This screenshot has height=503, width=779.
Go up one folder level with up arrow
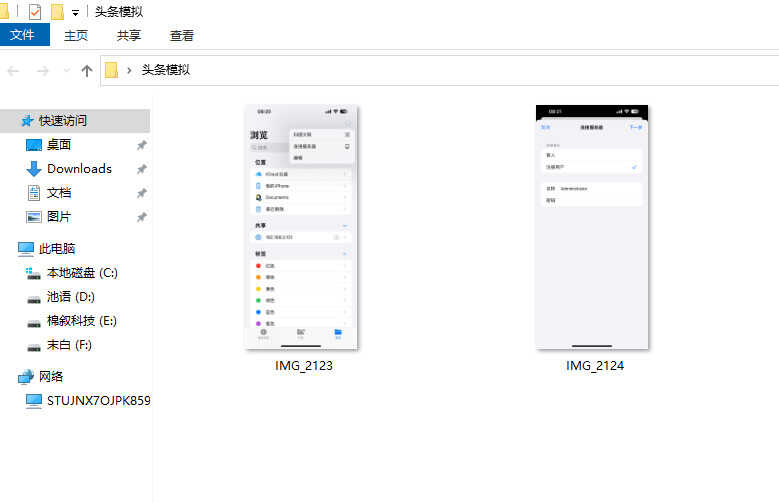(87, 70)
